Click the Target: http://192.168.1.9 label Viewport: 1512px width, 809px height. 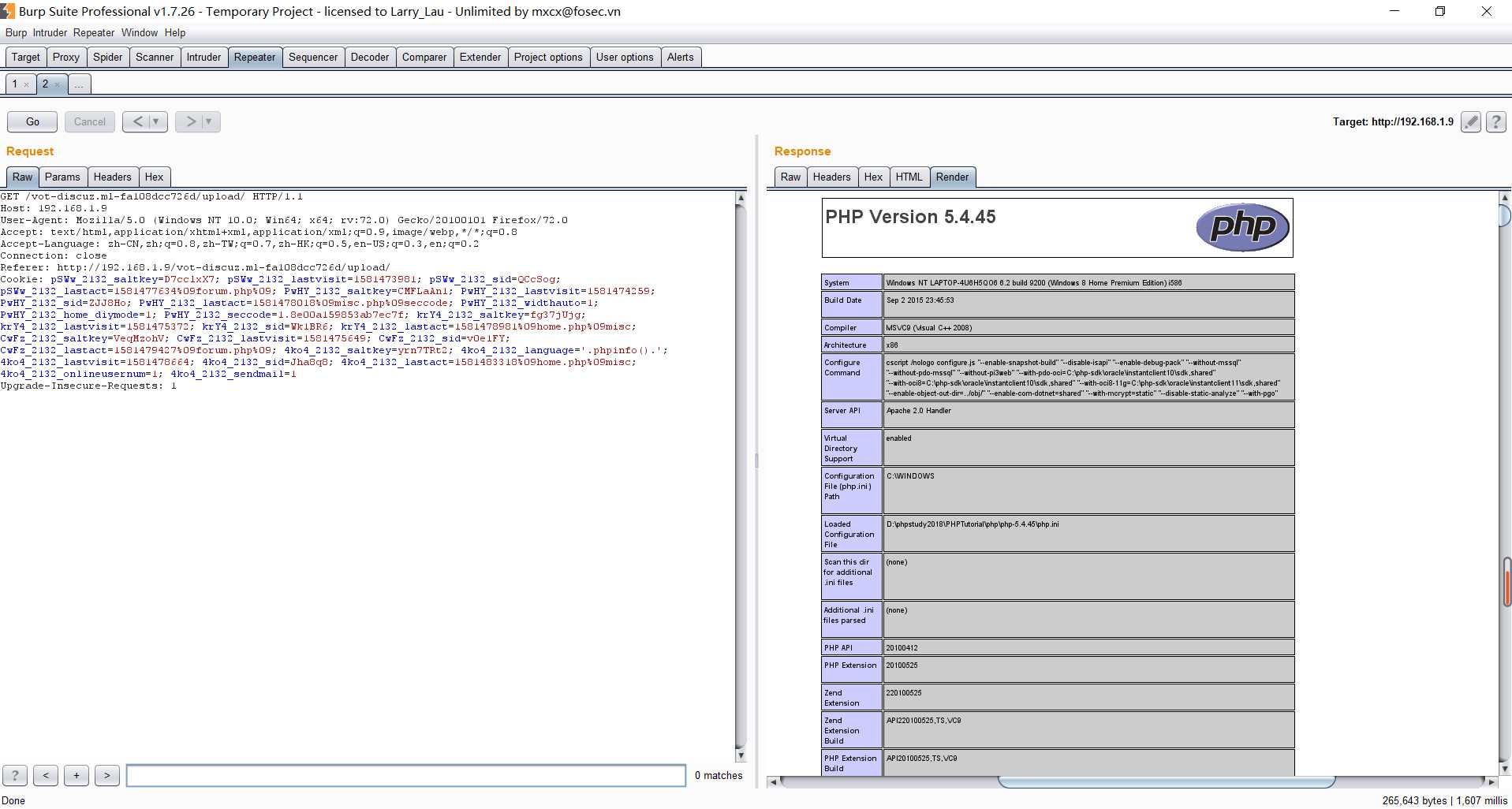1393,121
